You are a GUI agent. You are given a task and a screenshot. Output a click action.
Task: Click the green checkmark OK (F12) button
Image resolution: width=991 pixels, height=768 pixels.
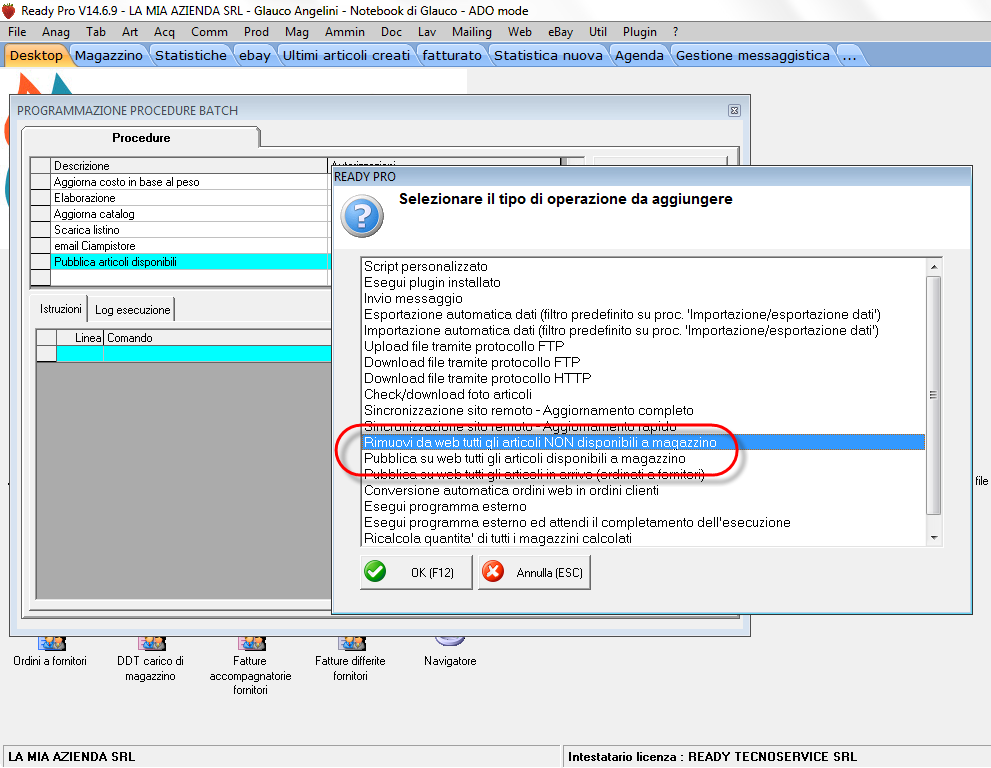pyautogui.click(x=416, y=572)
